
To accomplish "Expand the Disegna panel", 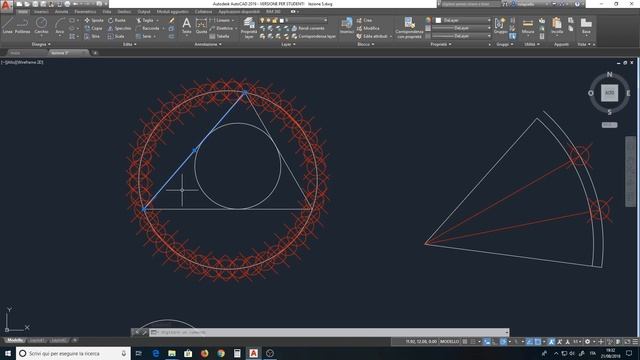I will [41, 44].
